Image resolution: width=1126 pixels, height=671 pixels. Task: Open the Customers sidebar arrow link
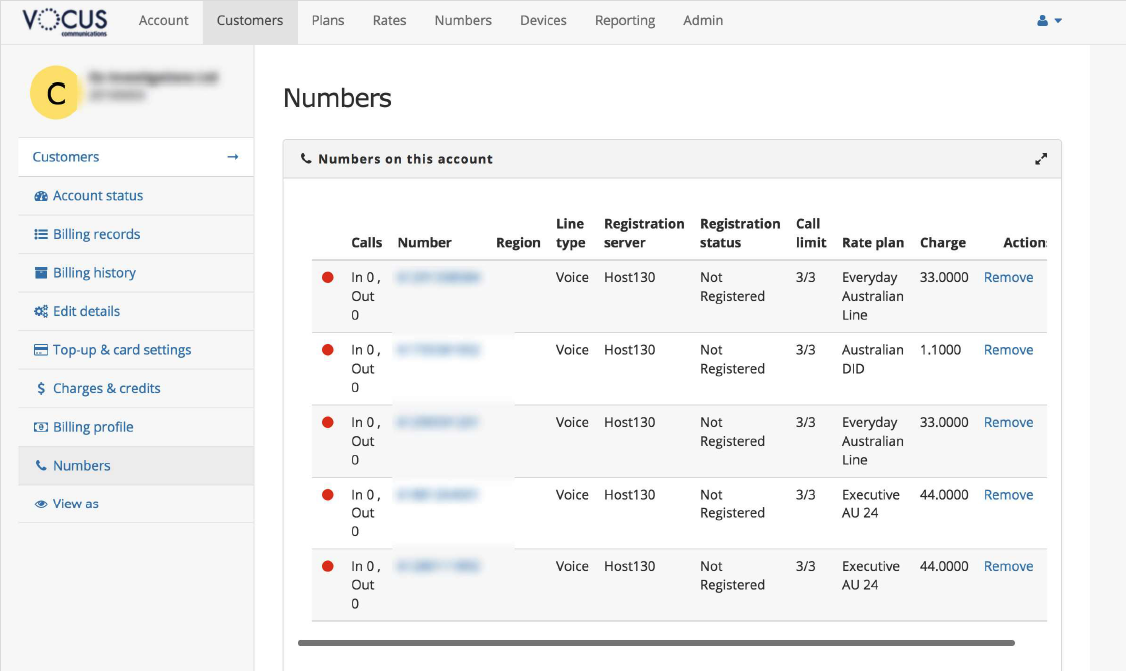[232, 157]
